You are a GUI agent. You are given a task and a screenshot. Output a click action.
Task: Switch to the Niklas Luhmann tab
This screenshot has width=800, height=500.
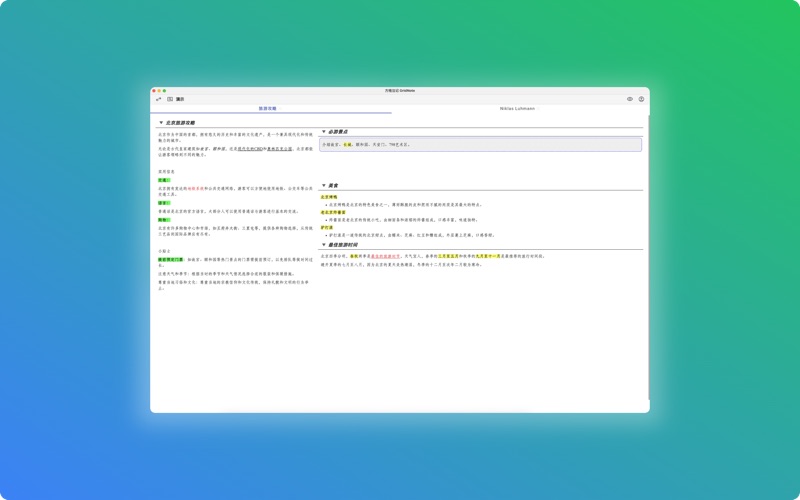pyautogui.click(x=517, y=108)
